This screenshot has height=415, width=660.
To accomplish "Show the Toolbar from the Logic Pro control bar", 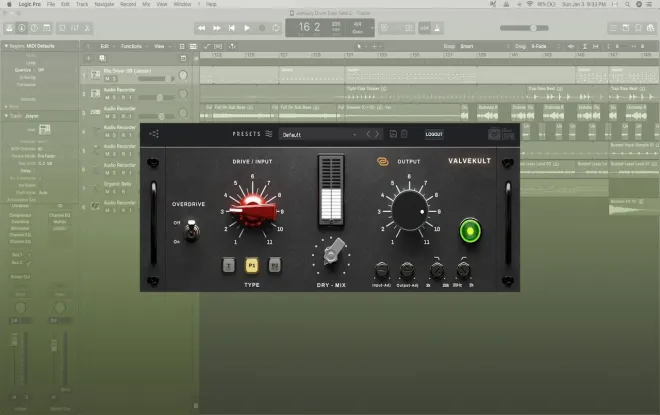I will click(47, 28).
